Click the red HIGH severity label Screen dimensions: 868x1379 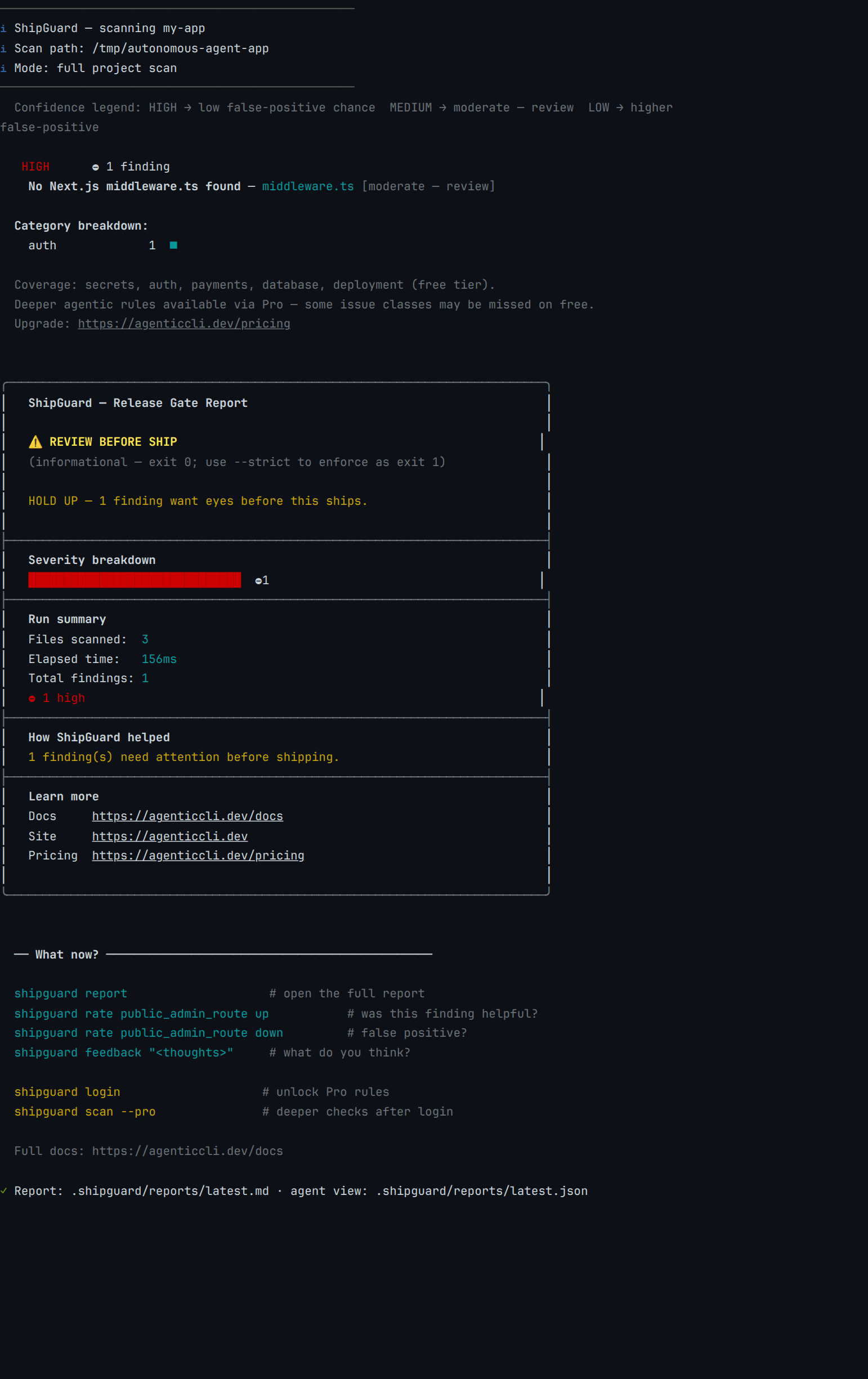point(35,167)
